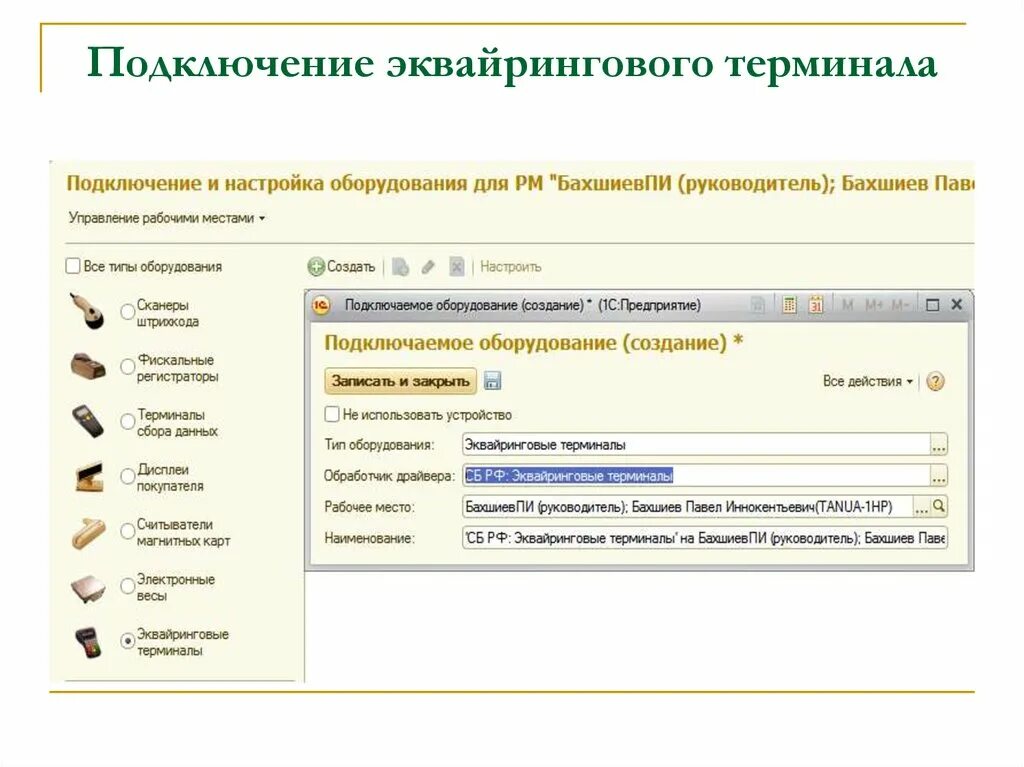
Task: Close the Подключаемое оборудование dialog
Action: pyautogui.click(x=957, y=304)
